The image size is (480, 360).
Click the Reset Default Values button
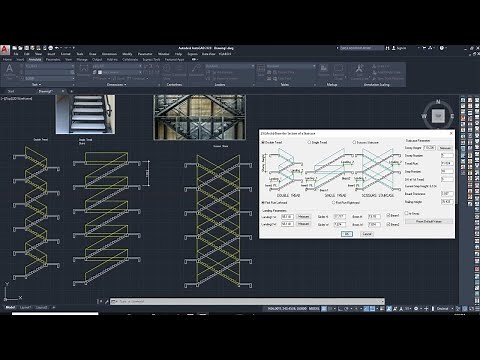429,221
